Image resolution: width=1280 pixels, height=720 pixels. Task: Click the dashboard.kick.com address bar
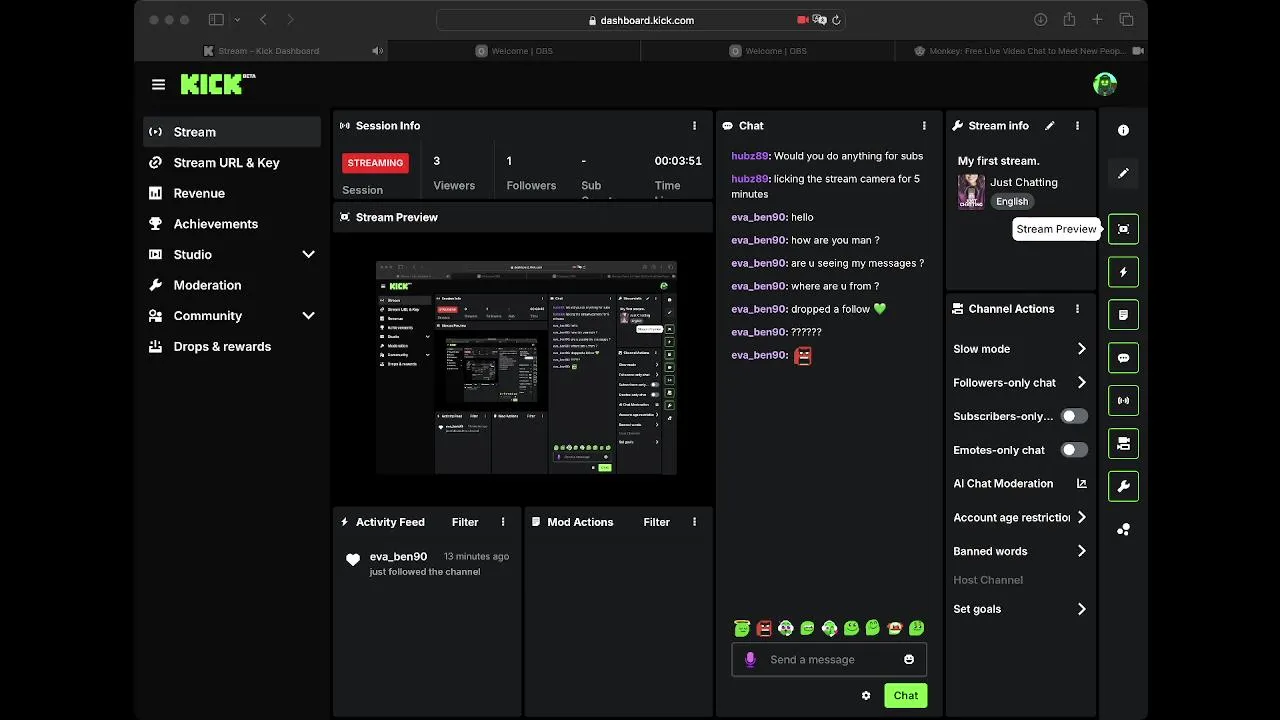click(640, 20)
